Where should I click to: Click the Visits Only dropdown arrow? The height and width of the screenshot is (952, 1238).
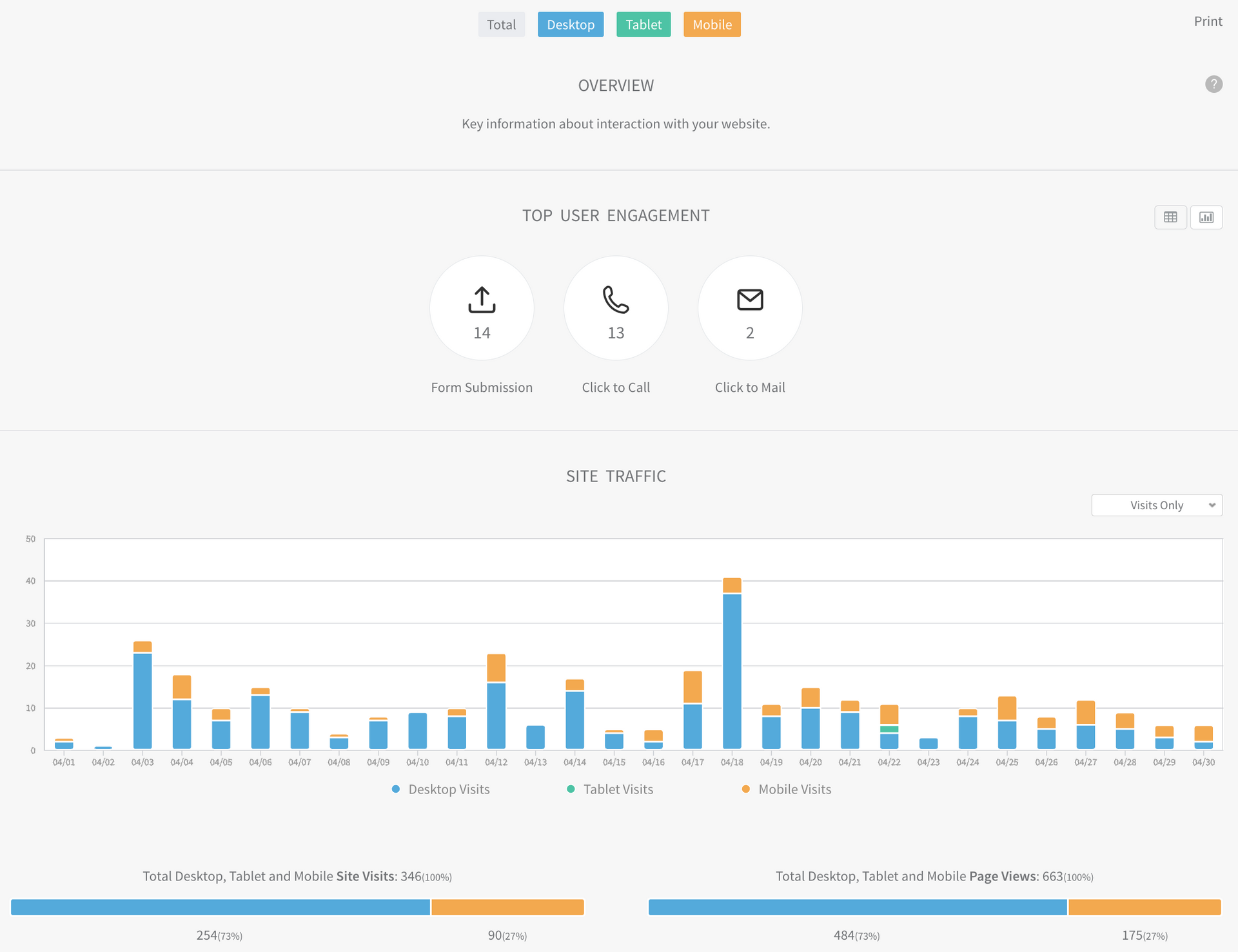(x=1212, y=505)
